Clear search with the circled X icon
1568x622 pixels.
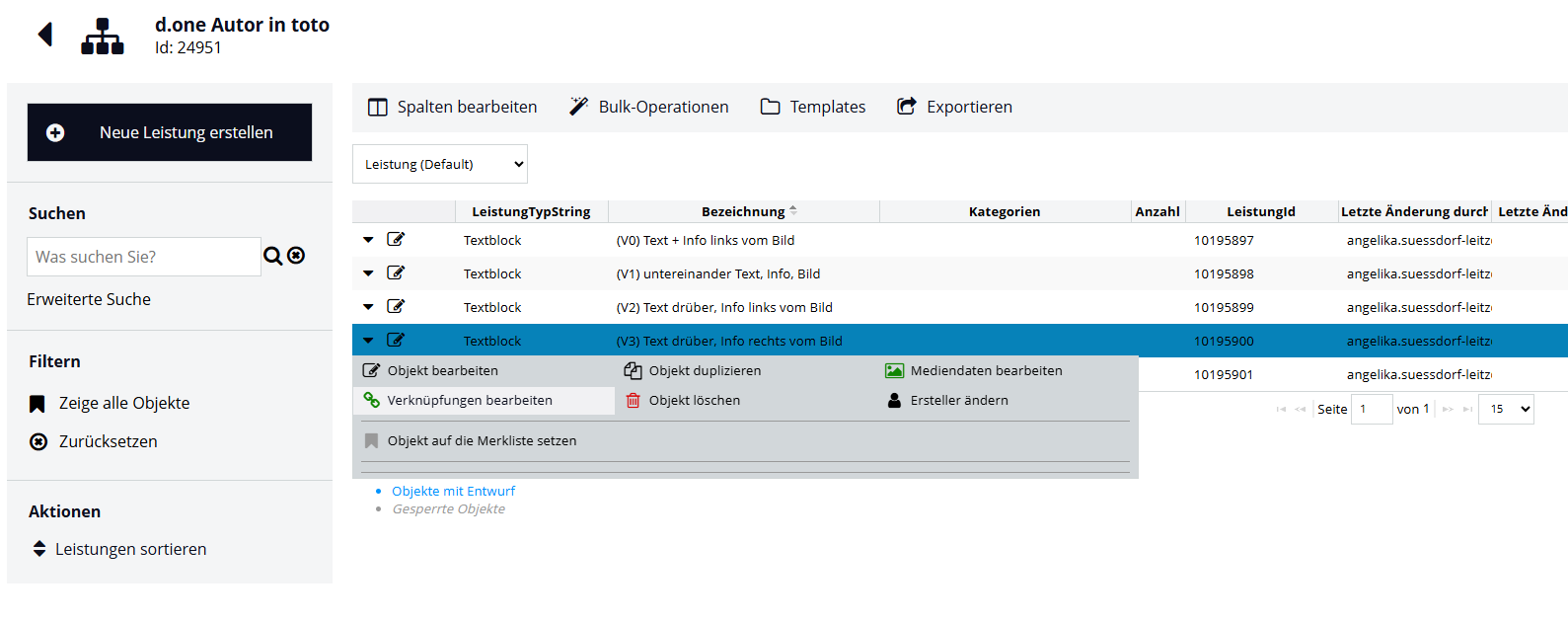pos(296,256)
